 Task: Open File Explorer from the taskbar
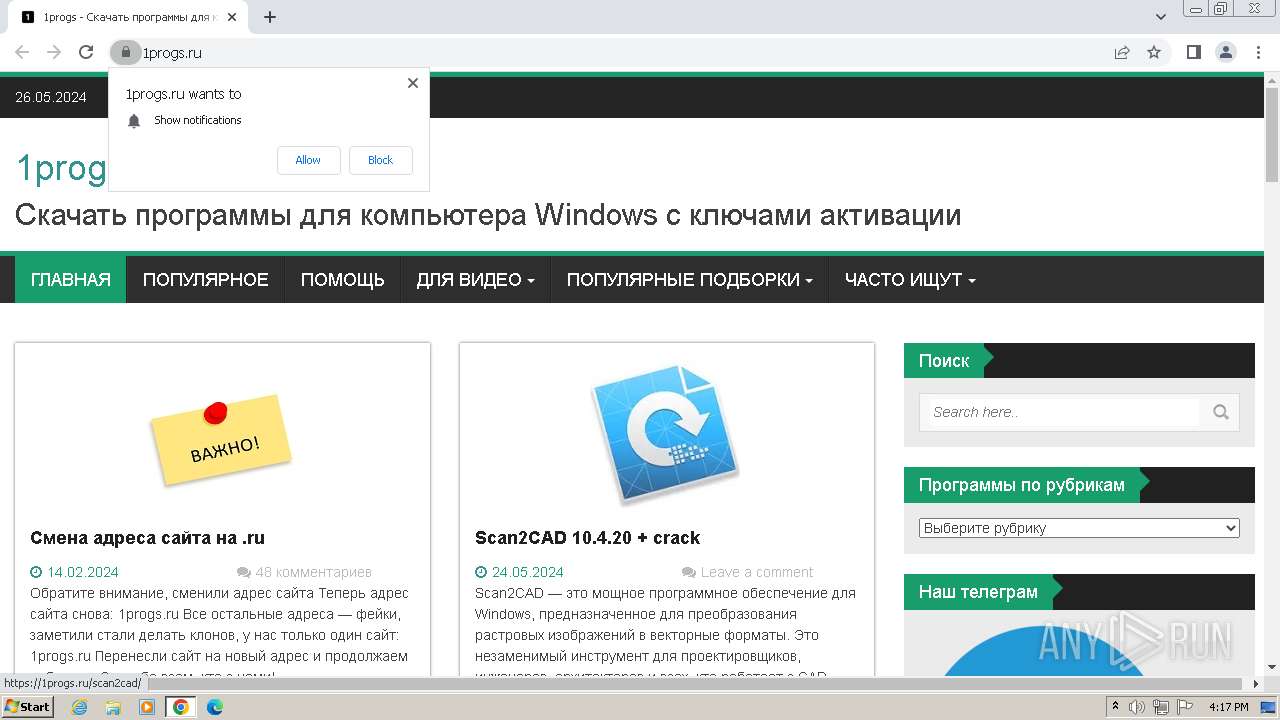[113, 707]
